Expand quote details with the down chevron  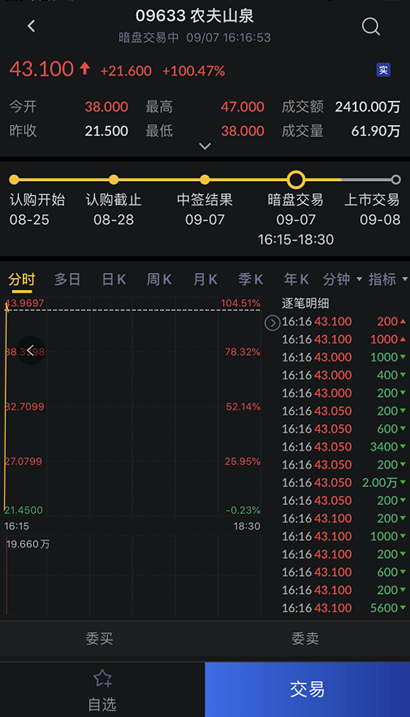pyautogui.click(x=205, y=146)
